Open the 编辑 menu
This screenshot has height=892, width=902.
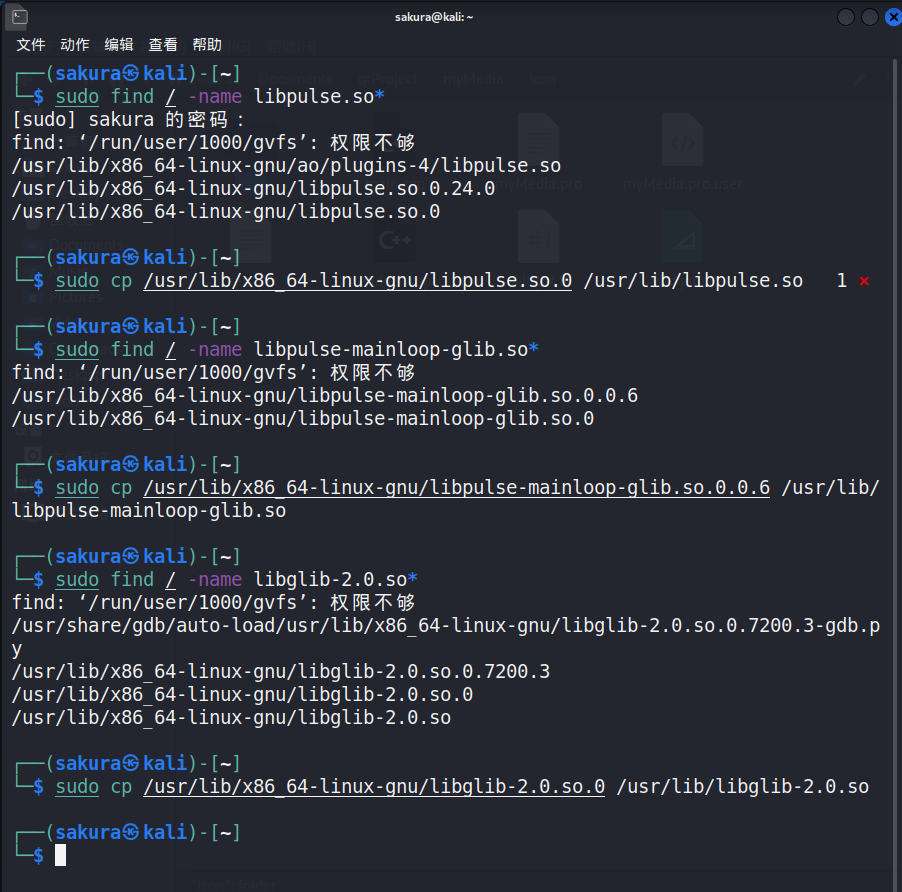tap(119, 45)
